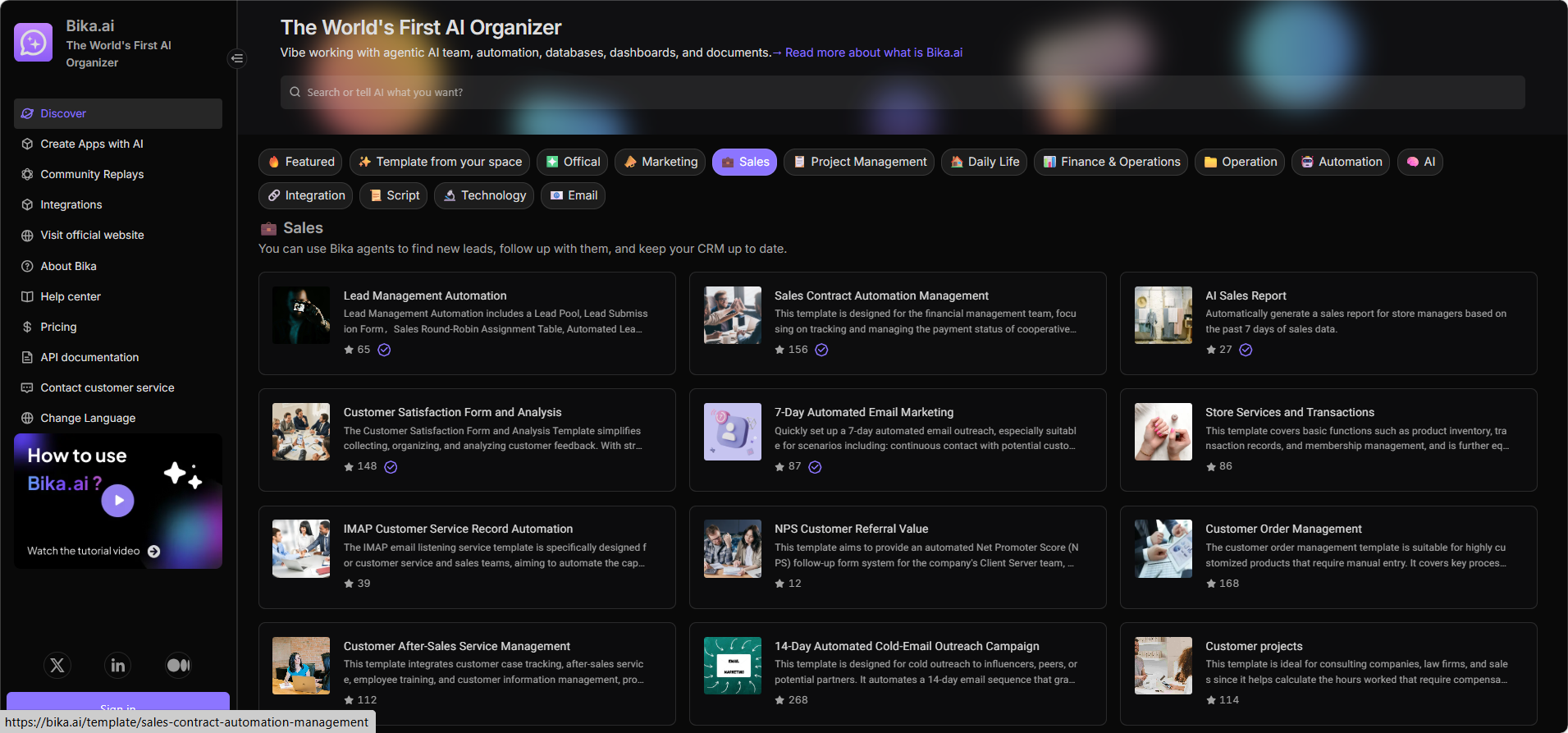Open Integrations in the sidebar
The height and width of the screenshot is (733, 1568).
pyautogui.click(x=71, y=204)
